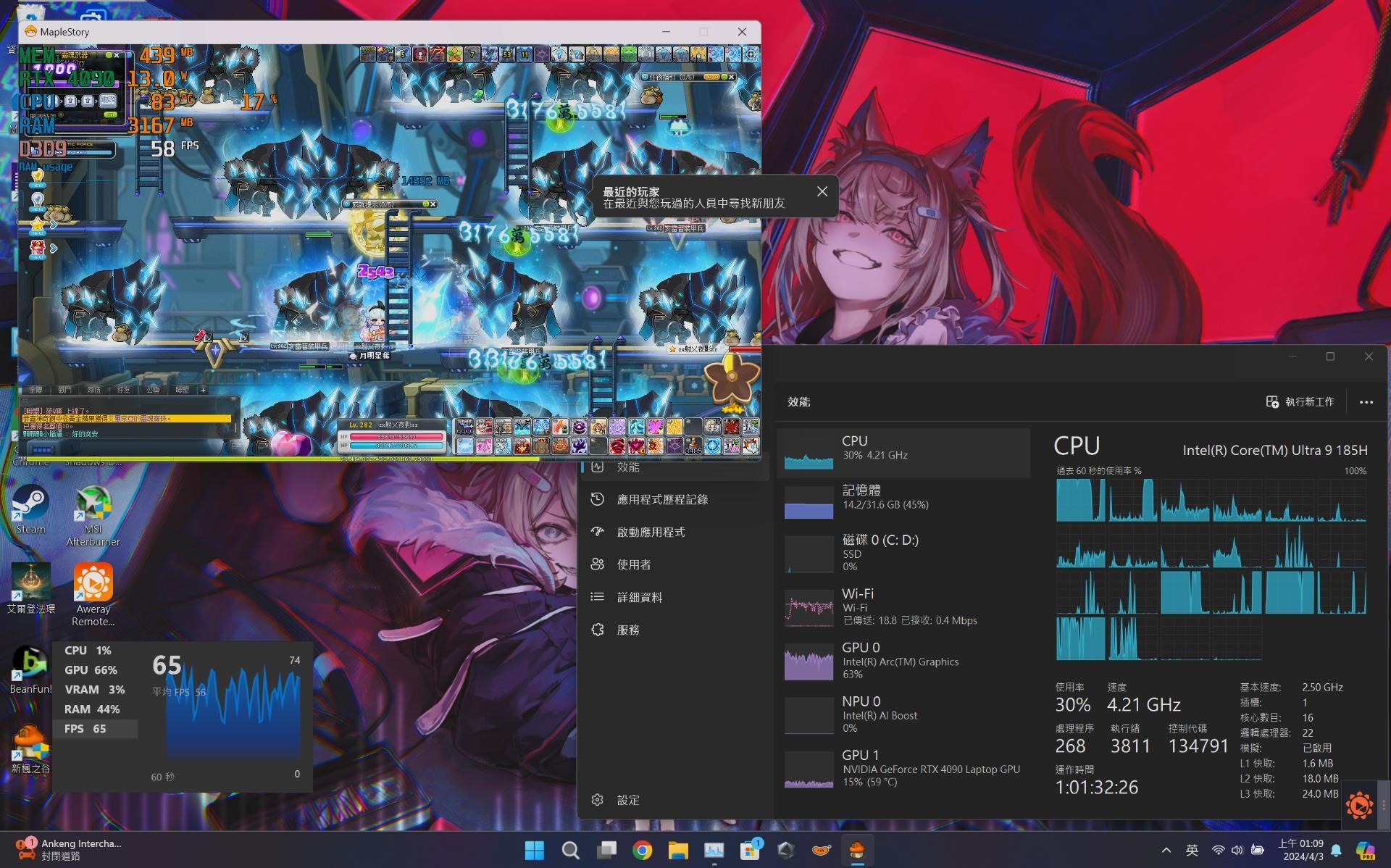Click the orange utility icon in the system tray

tap(1361, 805)
